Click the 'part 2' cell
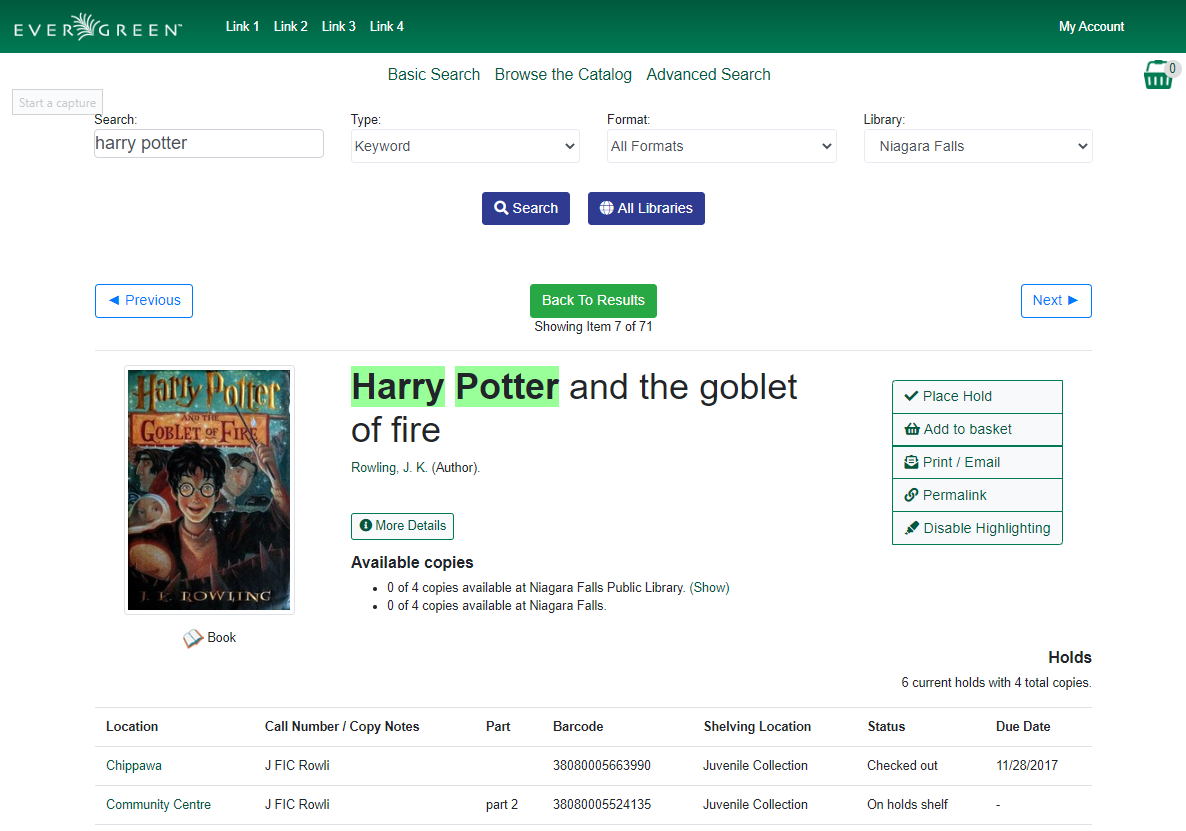1186x831 pixels. [x=501, y=805]
